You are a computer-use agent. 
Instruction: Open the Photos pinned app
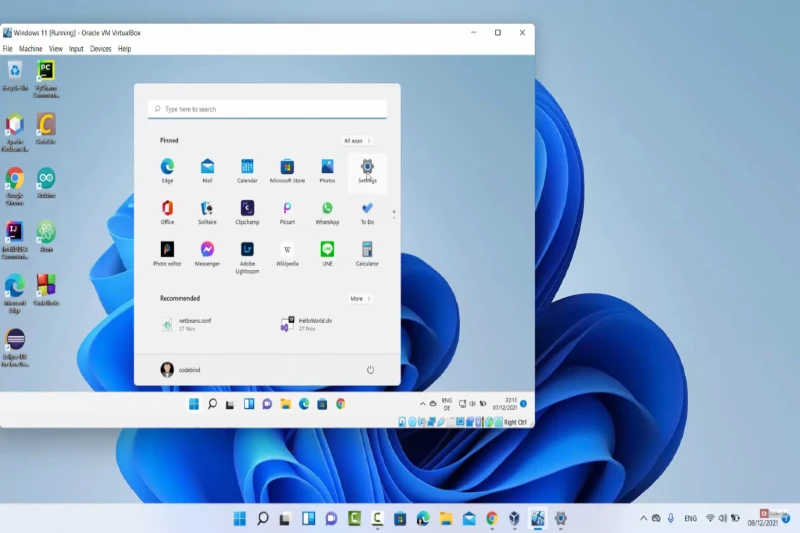click(327, 171)
